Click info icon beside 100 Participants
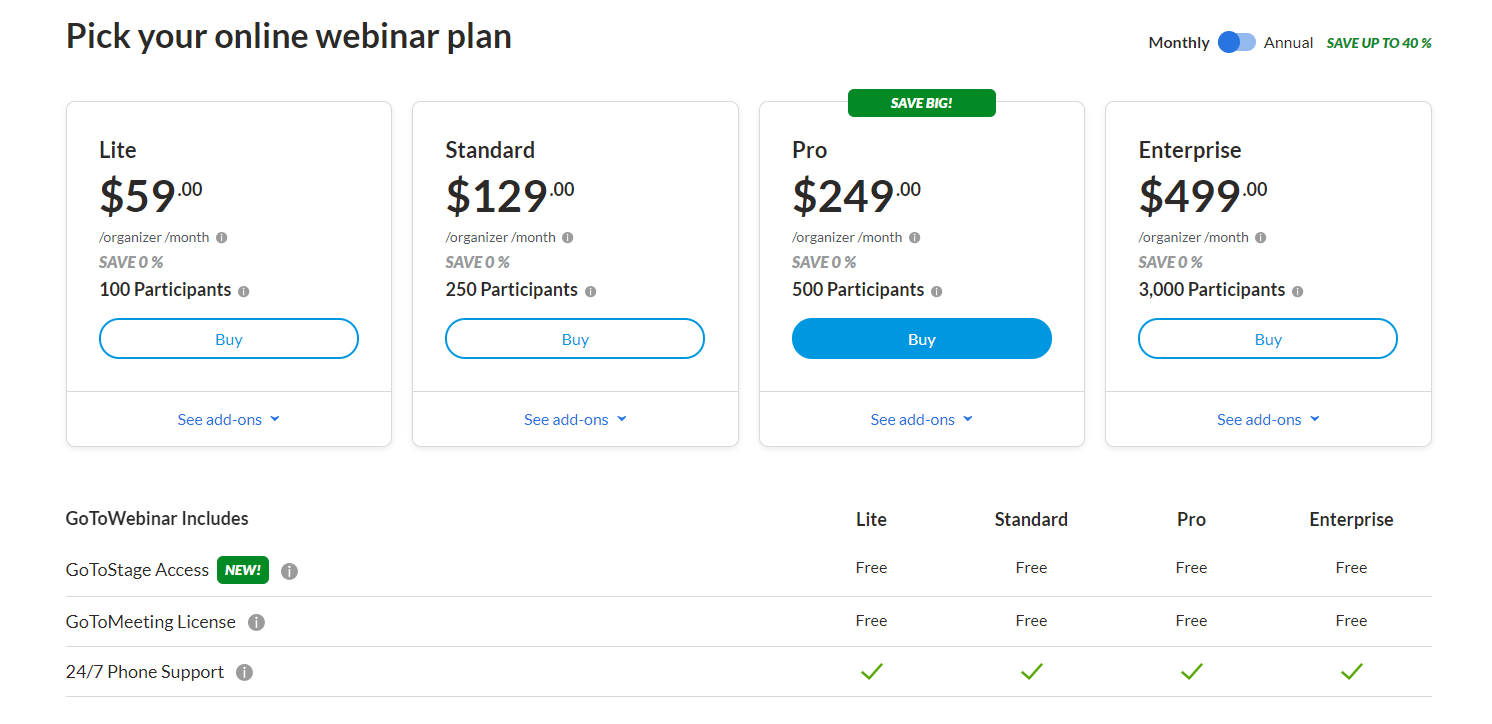1492x724 pixels. point(244,292)
